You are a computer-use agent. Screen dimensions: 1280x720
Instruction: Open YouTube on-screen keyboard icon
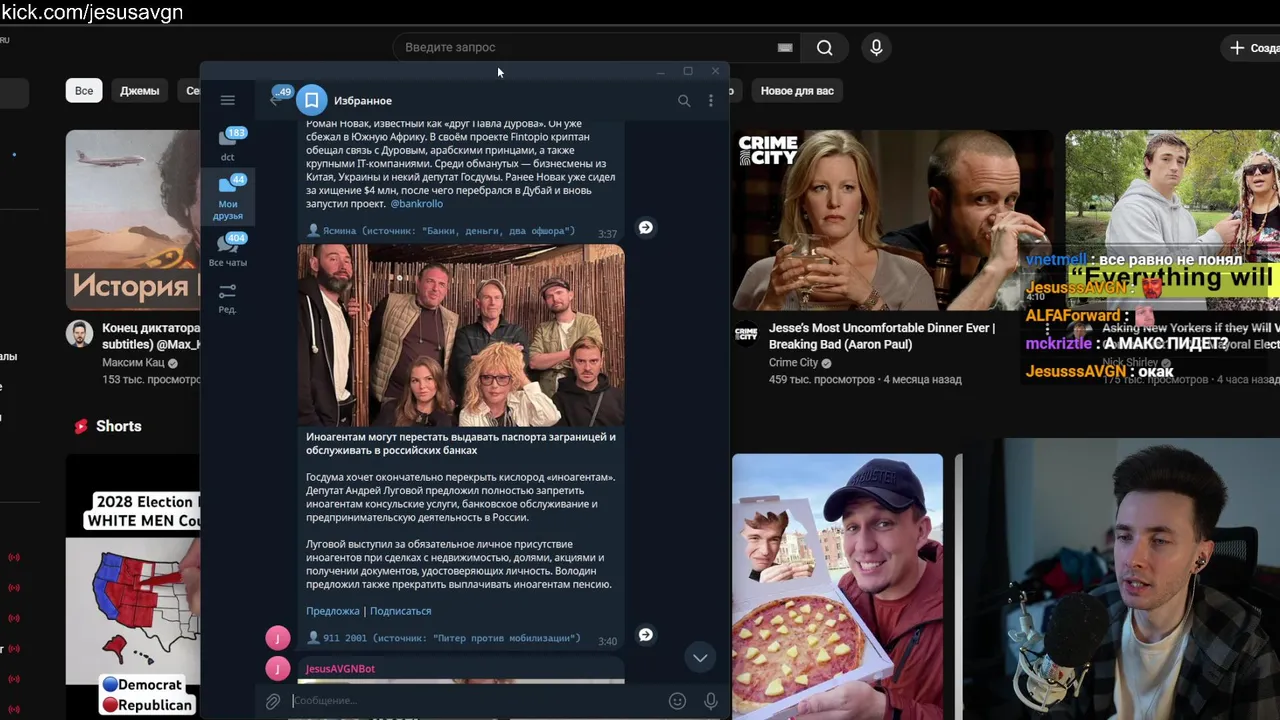click(x=785, y=47)
